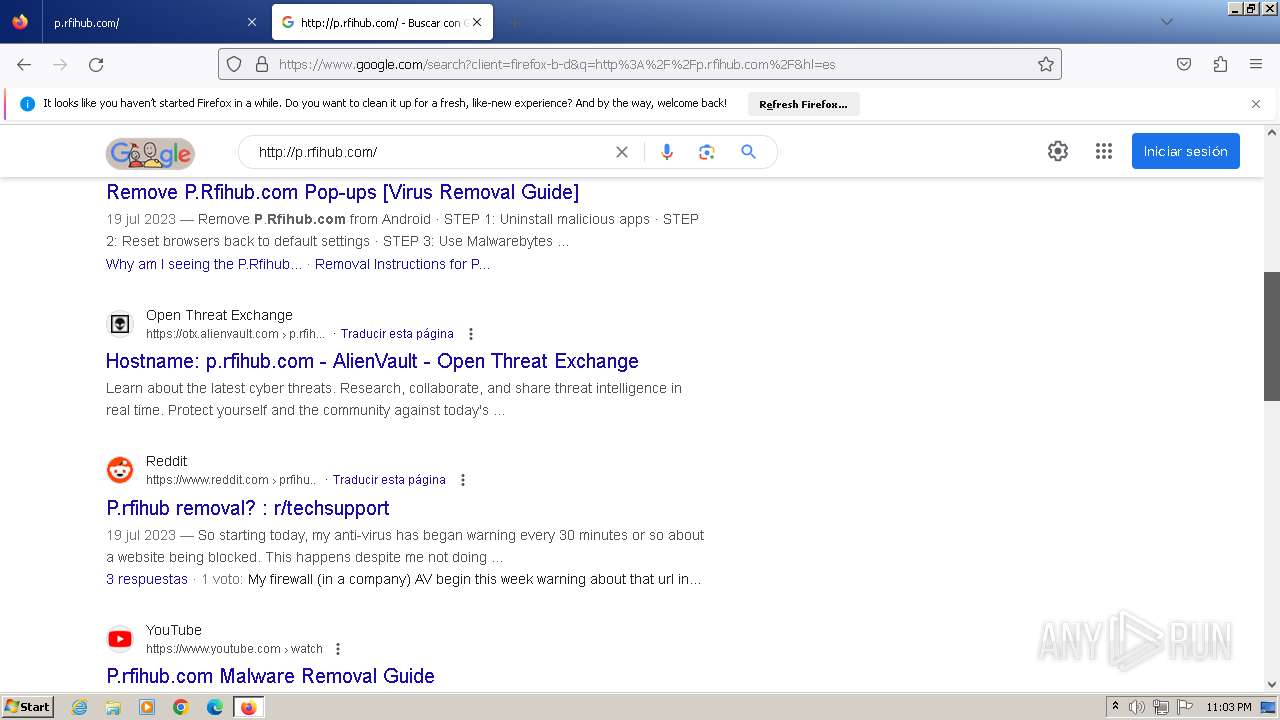Open a new tab with the plus
This screenshot has width=1280, height=720.
[514, 22]
